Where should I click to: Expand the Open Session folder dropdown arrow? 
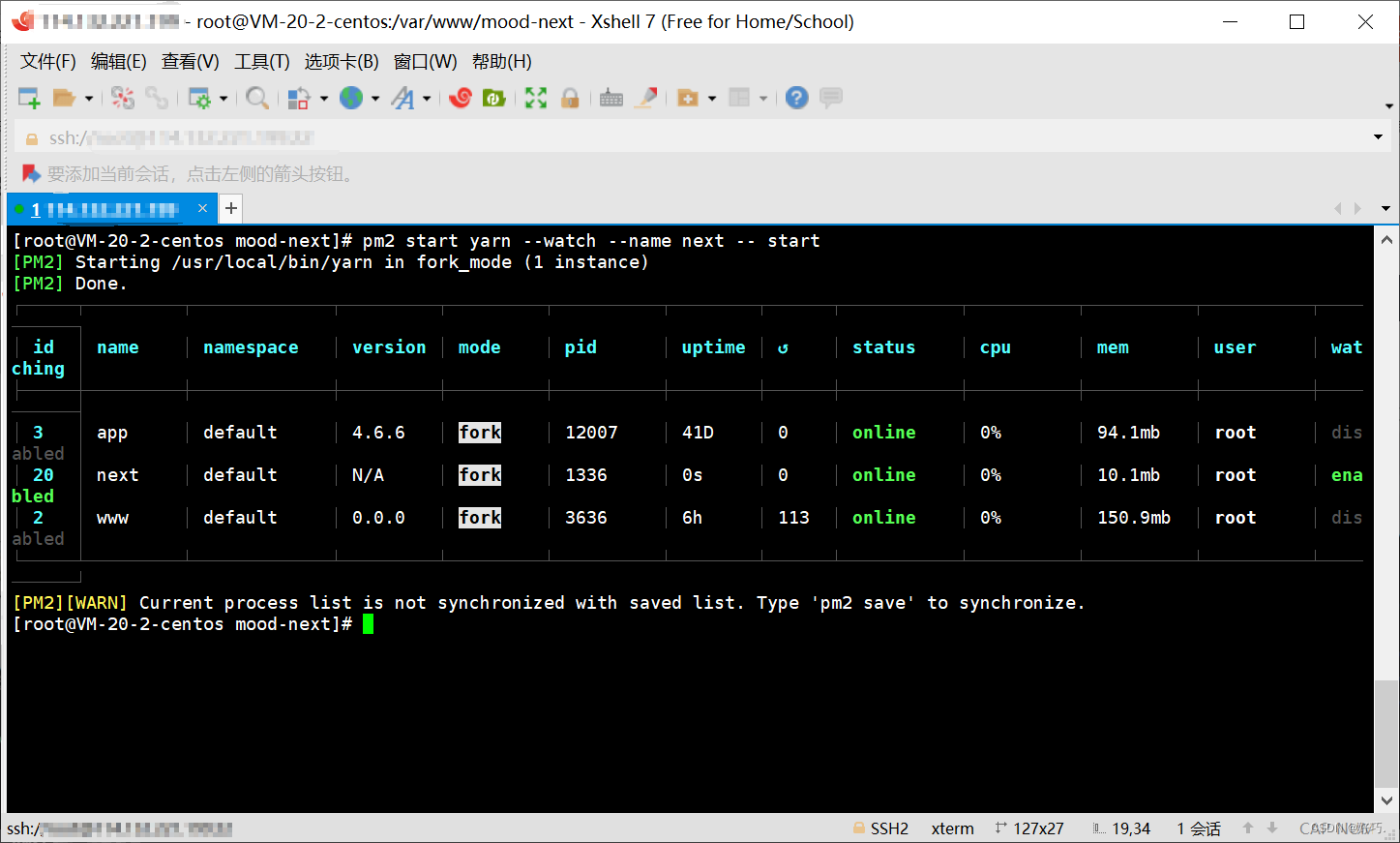coord(89,98)
